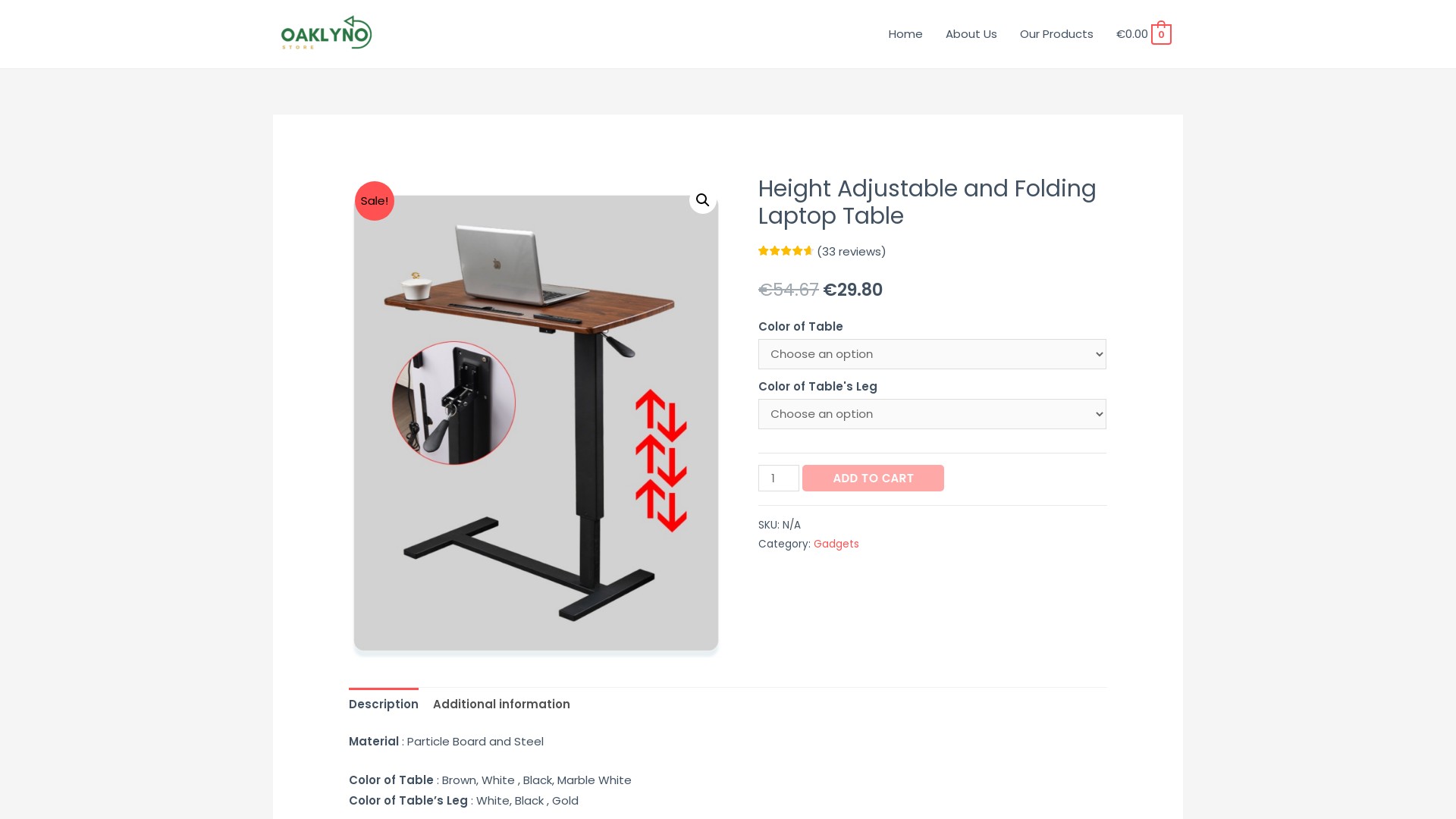Open the shopping cart bag icon

pos(1161,33)
